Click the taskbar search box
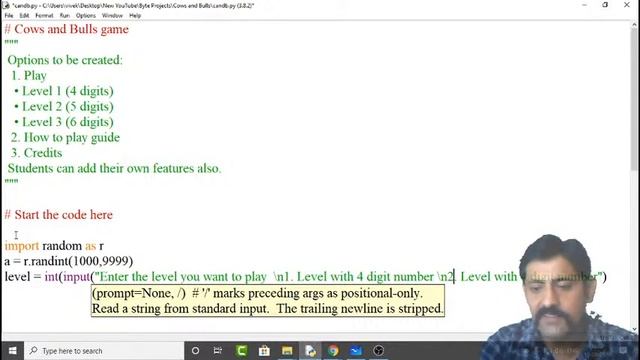 coord(104,351)
